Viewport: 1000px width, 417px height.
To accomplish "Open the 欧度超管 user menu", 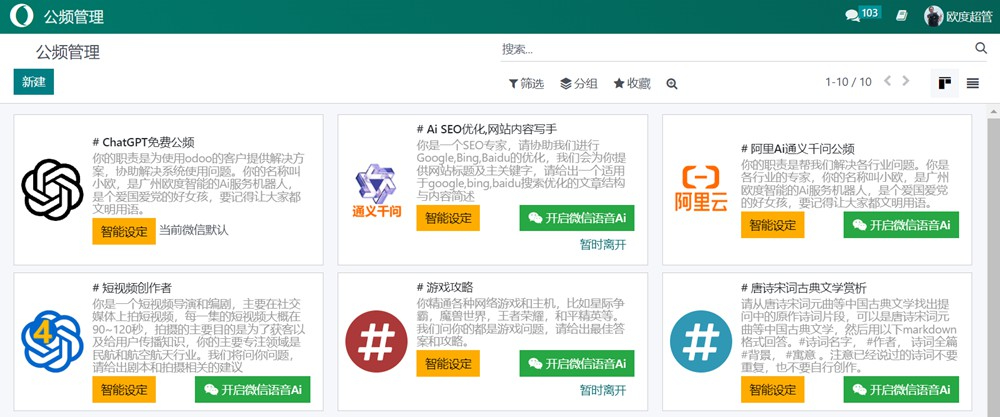I will (959, 17).
